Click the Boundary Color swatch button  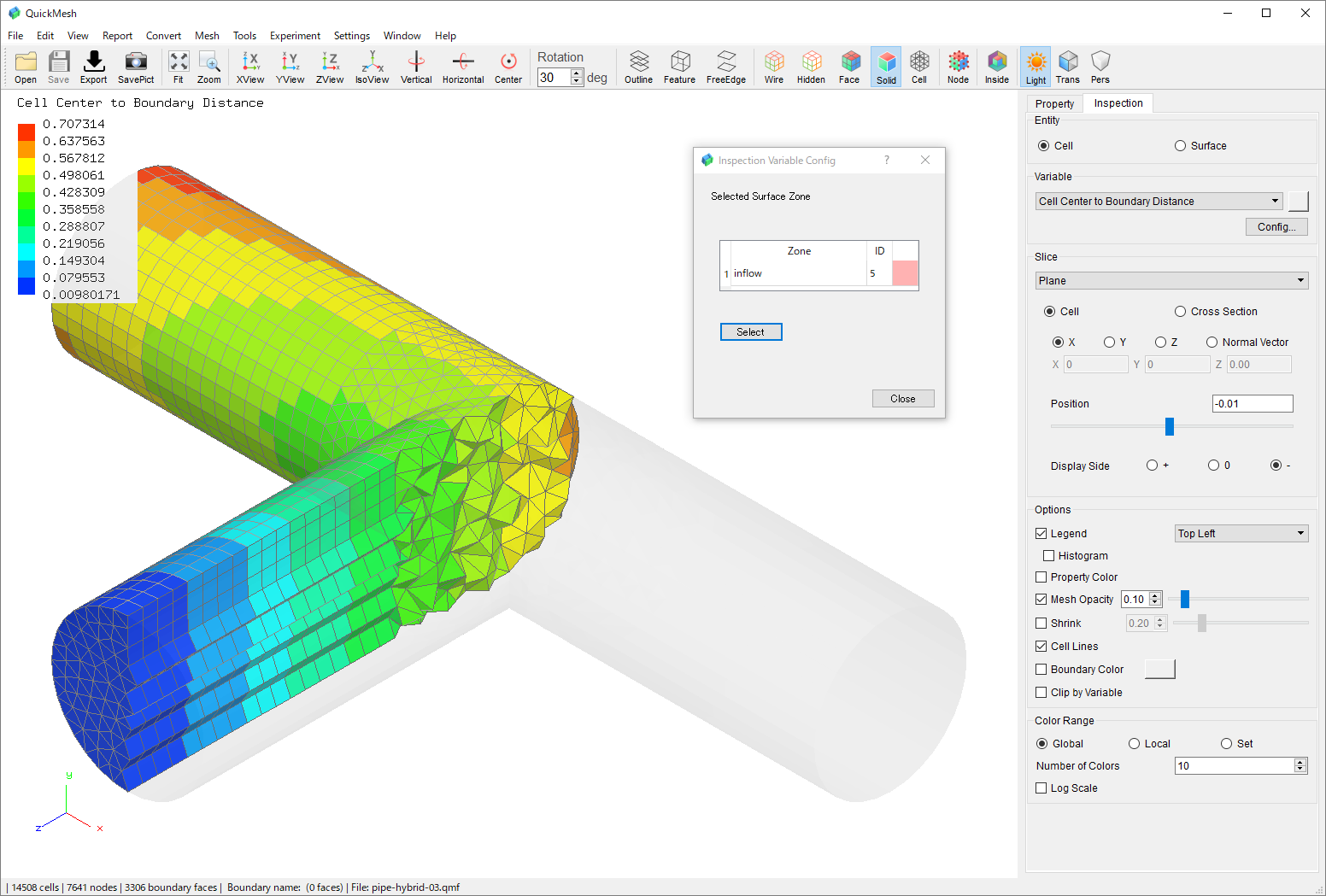pyautogui.click(x=1159, y=670)
